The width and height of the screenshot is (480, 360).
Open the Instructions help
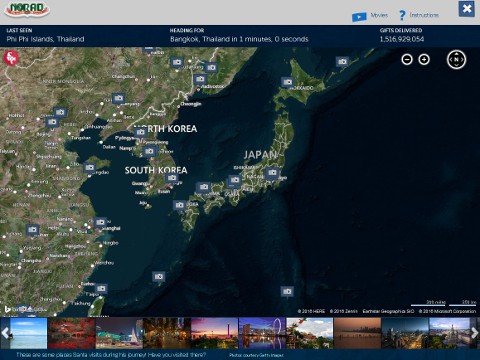pos(419,15)
